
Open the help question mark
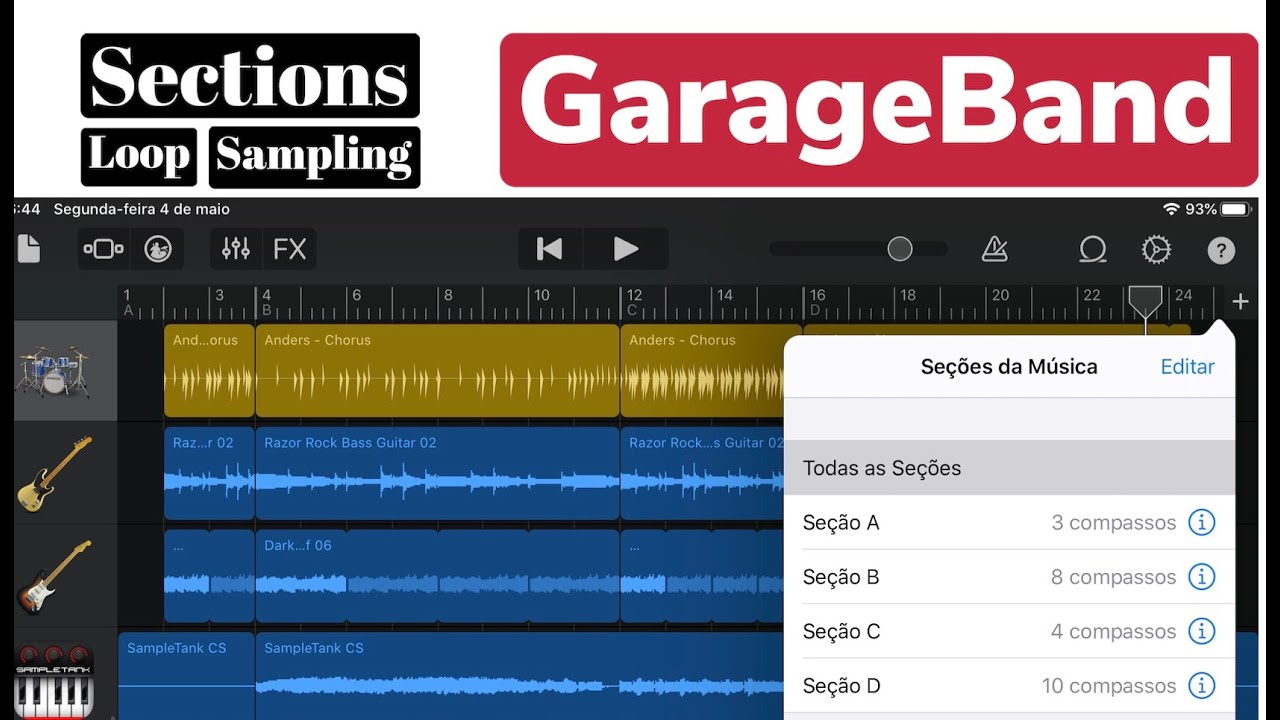click(x=1221, y=250)
